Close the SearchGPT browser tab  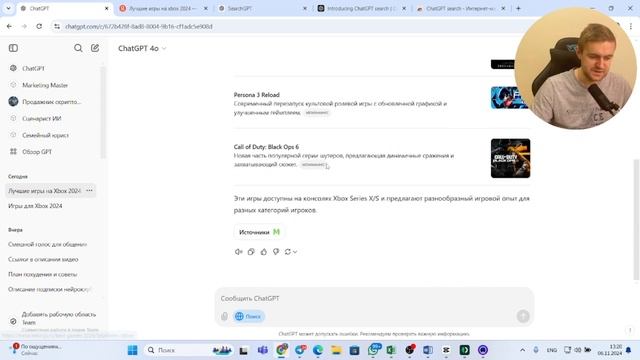tap(304, 8)
